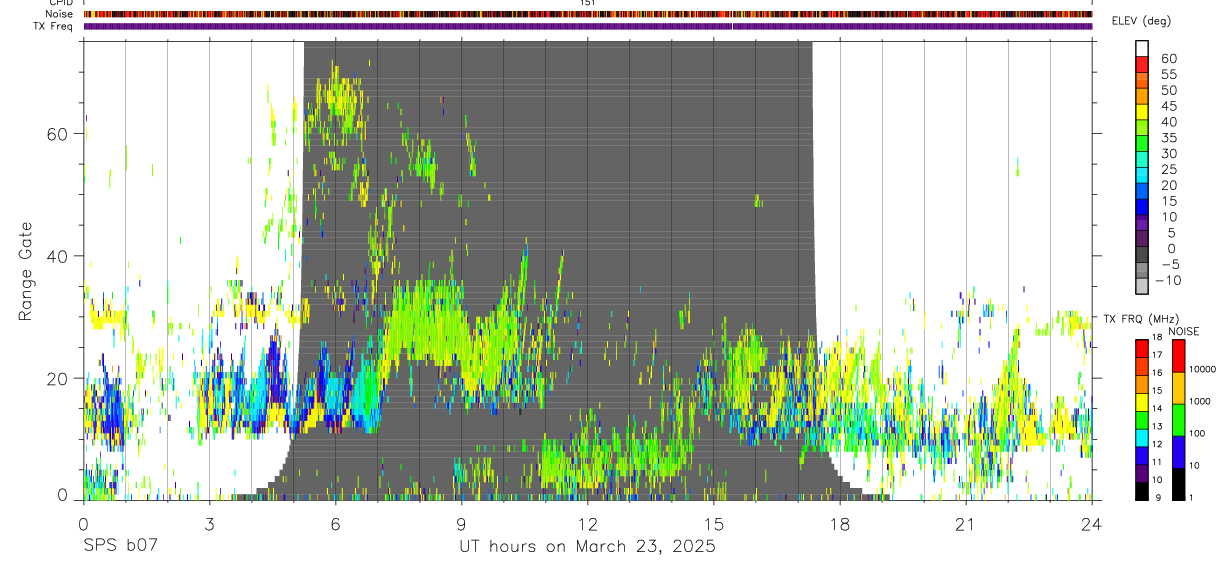
Task: Click the SPS b07 radar beam label
Action: 120,547
